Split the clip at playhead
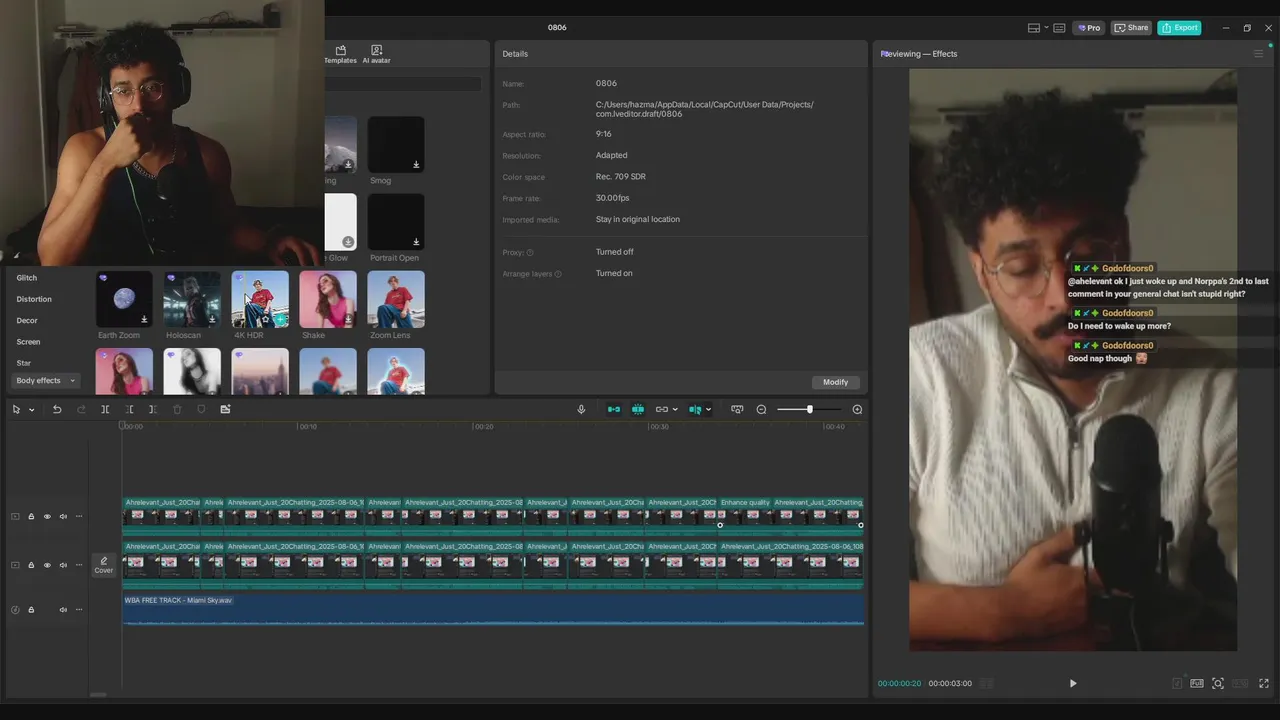The width and height of the screenshot is (1280, 720). (105, 409)
